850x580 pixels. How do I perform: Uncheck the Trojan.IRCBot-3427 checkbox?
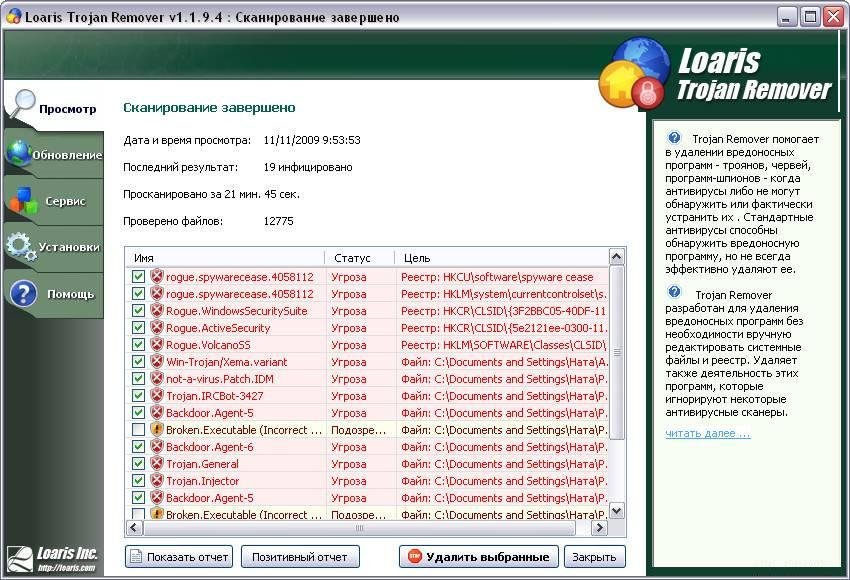click(x=138, y=395)
